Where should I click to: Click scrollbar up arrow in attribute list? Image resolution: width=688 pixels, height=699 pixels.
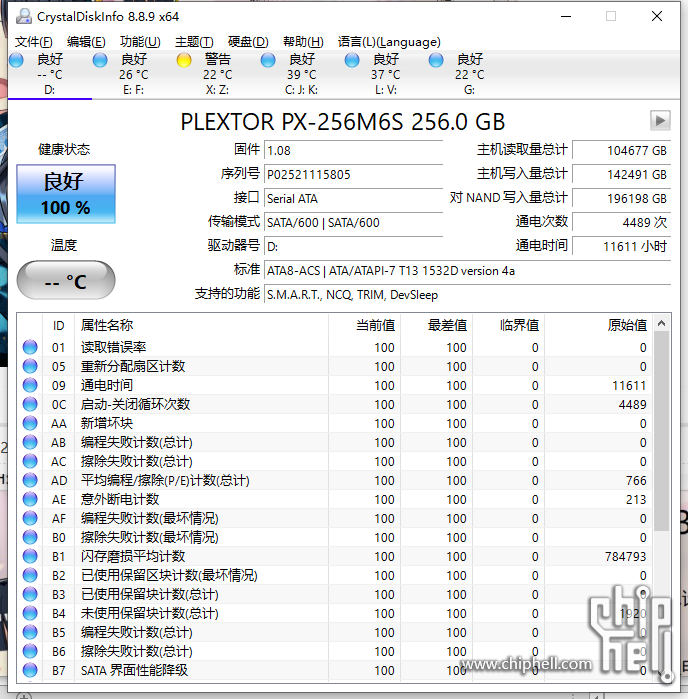(x=662, y=324)
